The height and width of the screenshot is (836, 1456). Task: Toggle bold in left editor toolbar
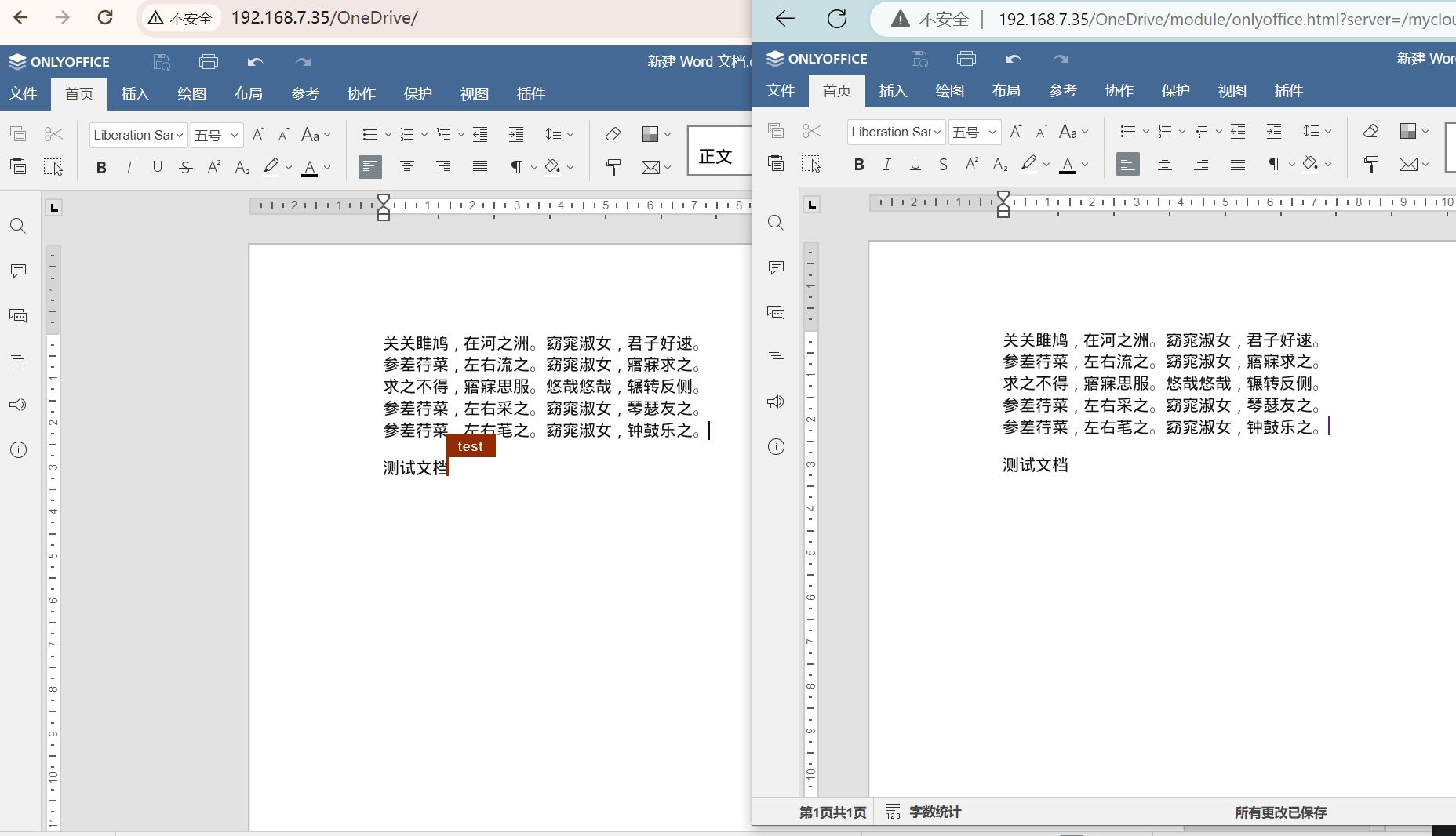click(101, 167)
